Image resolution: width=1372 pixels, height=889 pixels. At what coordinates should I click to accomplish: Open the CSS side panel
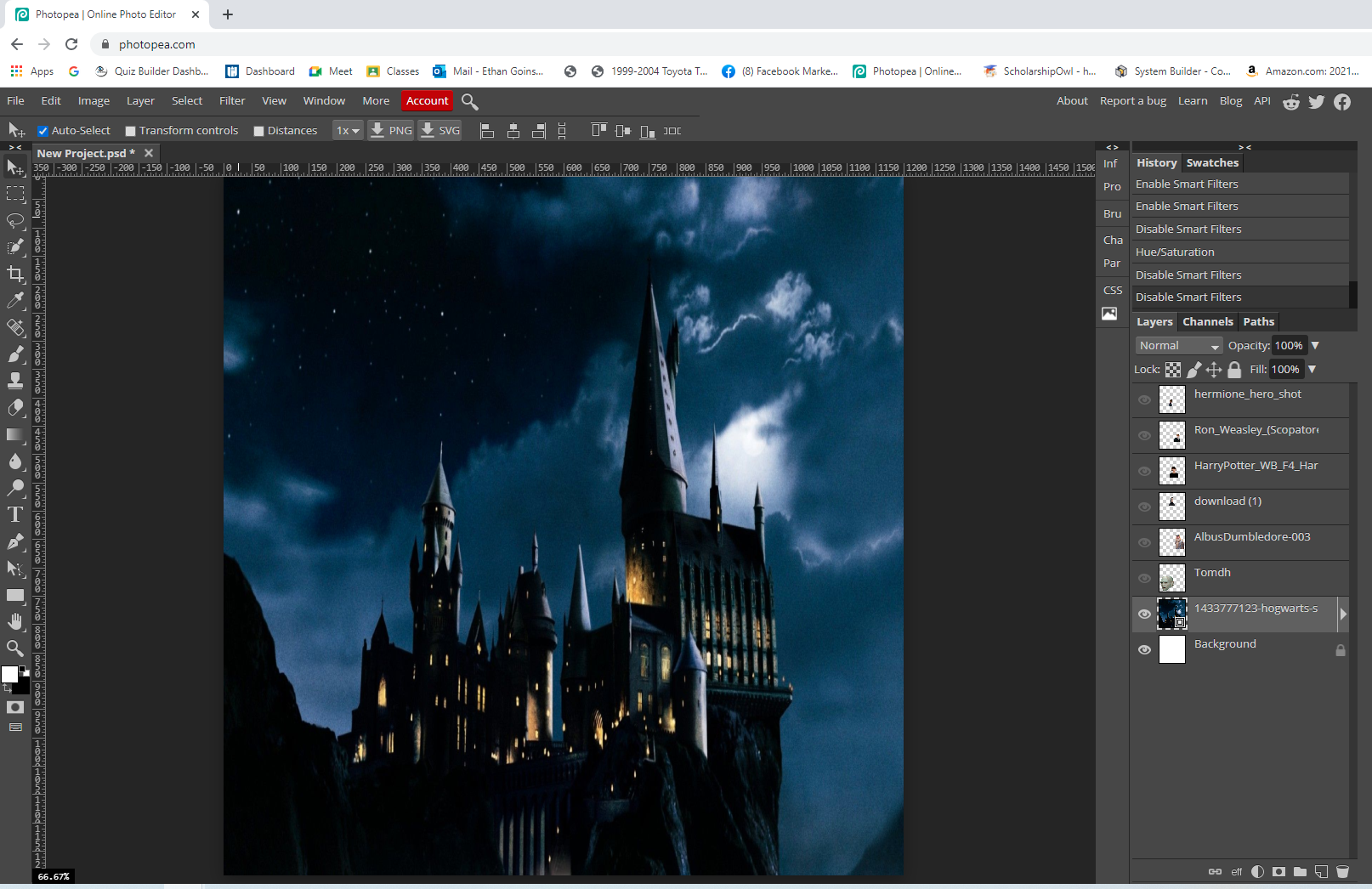pos(1112,290)
